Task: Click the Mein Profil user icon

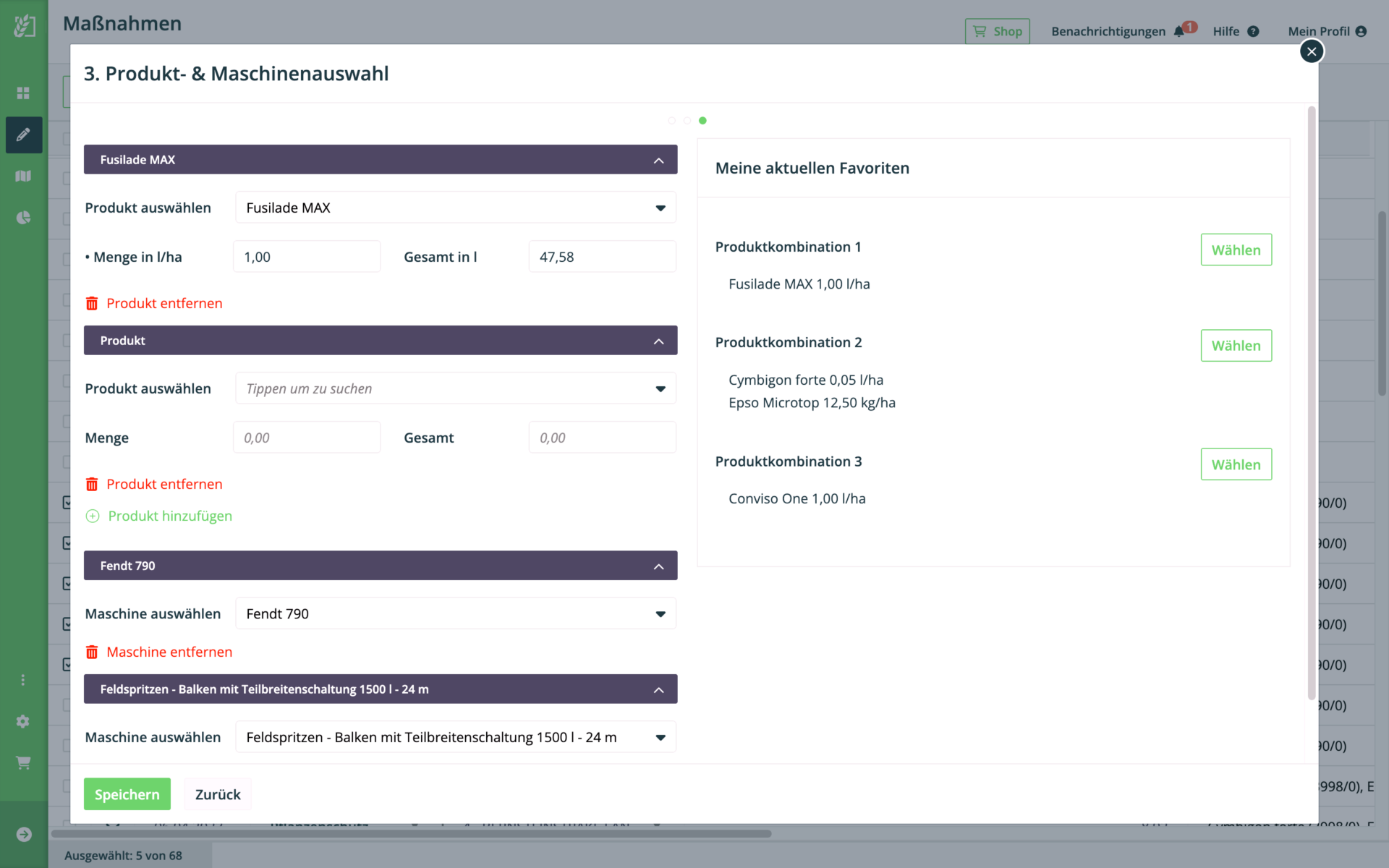Action: click(1361, 31)
